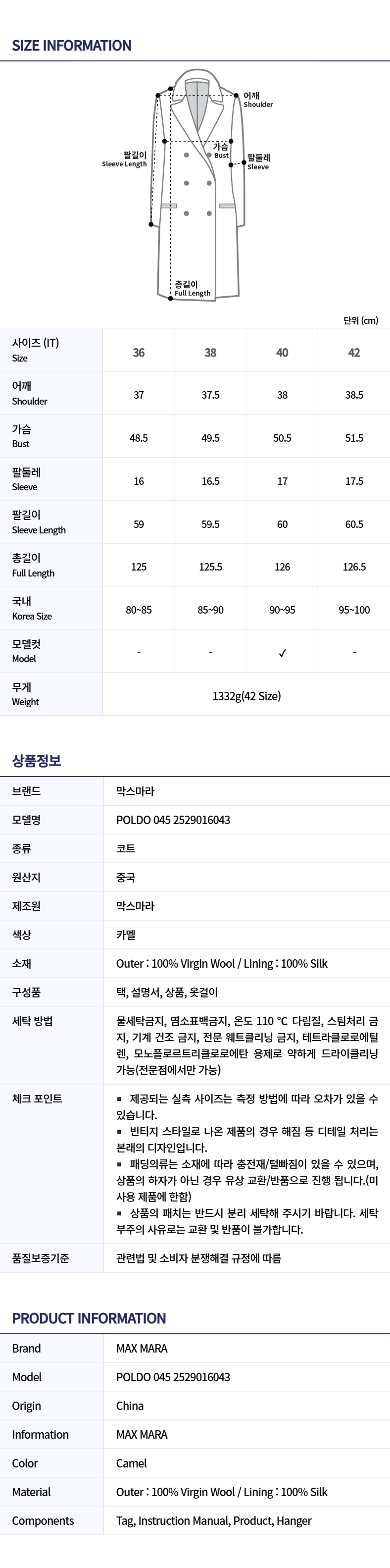
Task: Click the 어깨 Shoulder label on the diagram
Action: pos(258,100)
